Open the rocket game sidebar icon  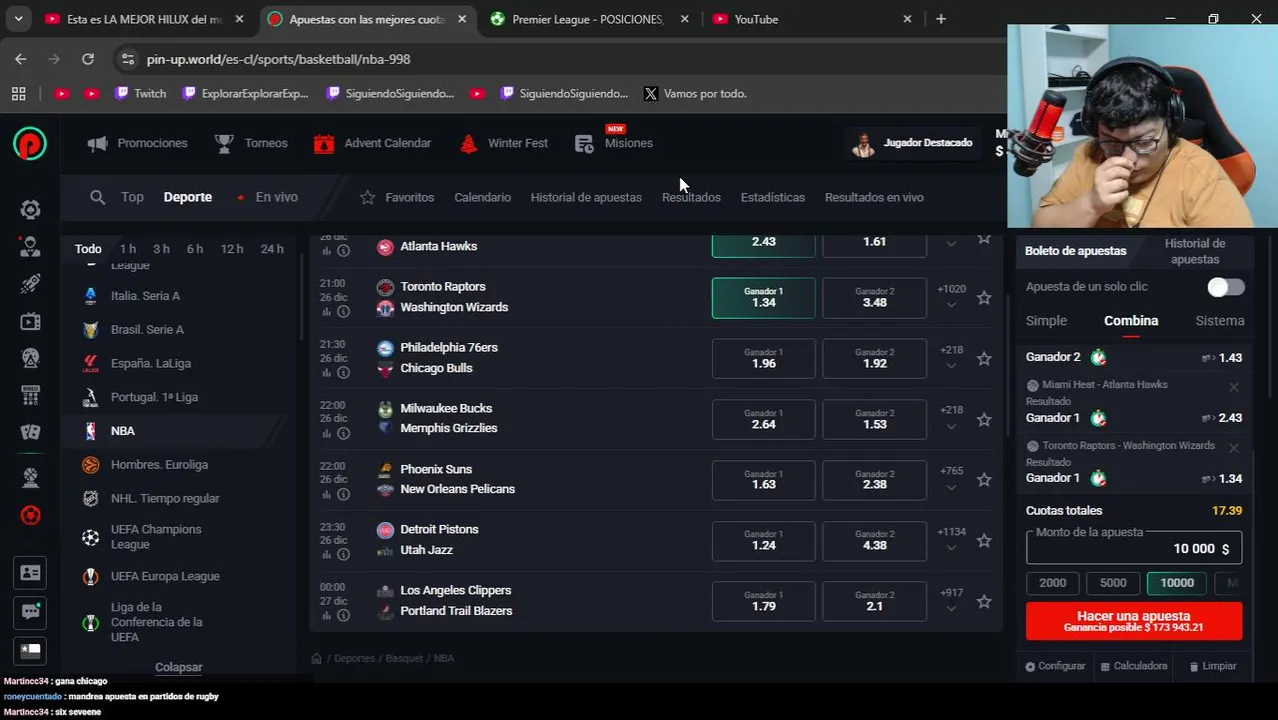(x=30, y=284)
